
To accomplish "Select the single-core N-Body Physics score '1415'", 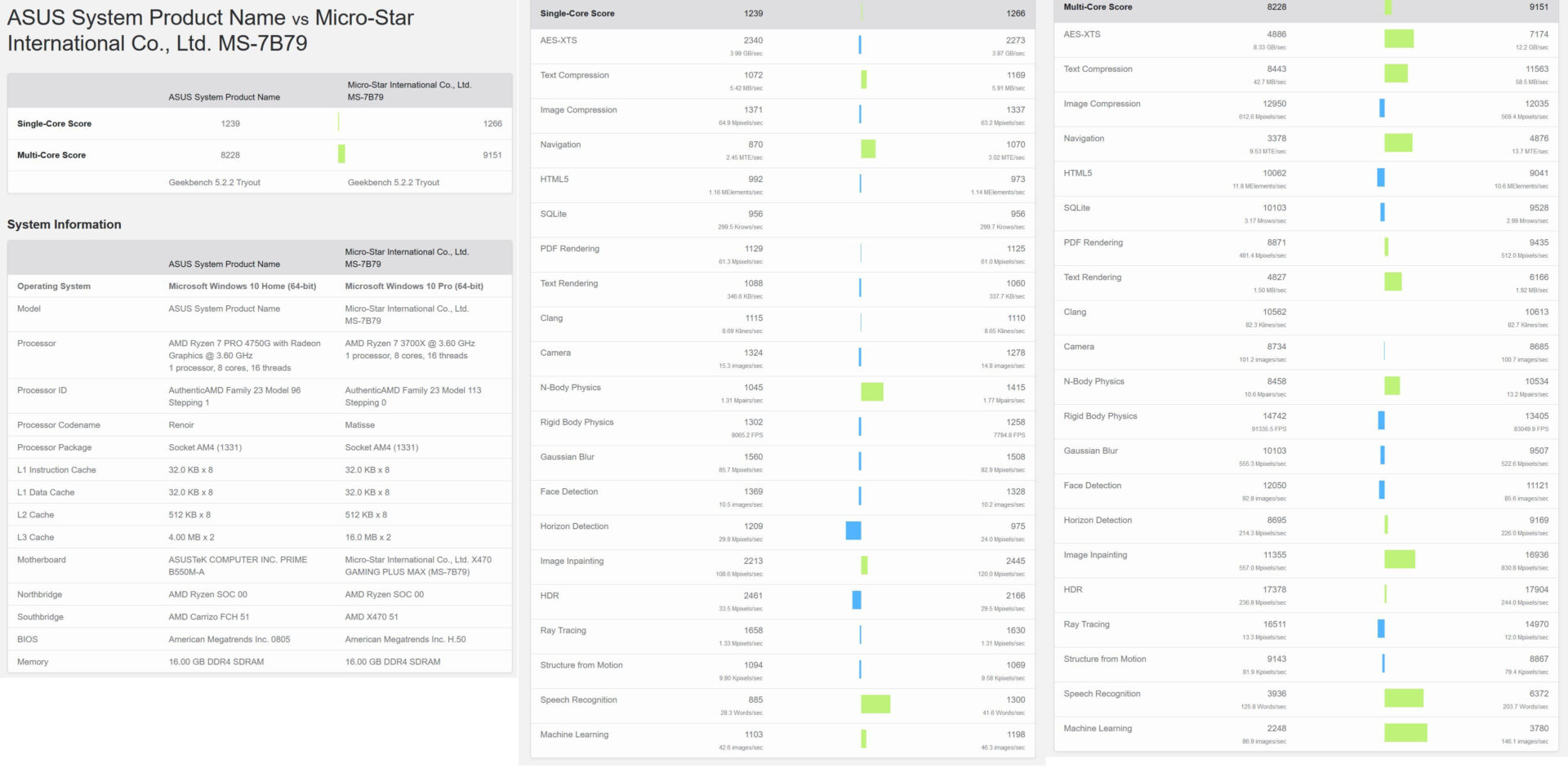I will 1015,388.
